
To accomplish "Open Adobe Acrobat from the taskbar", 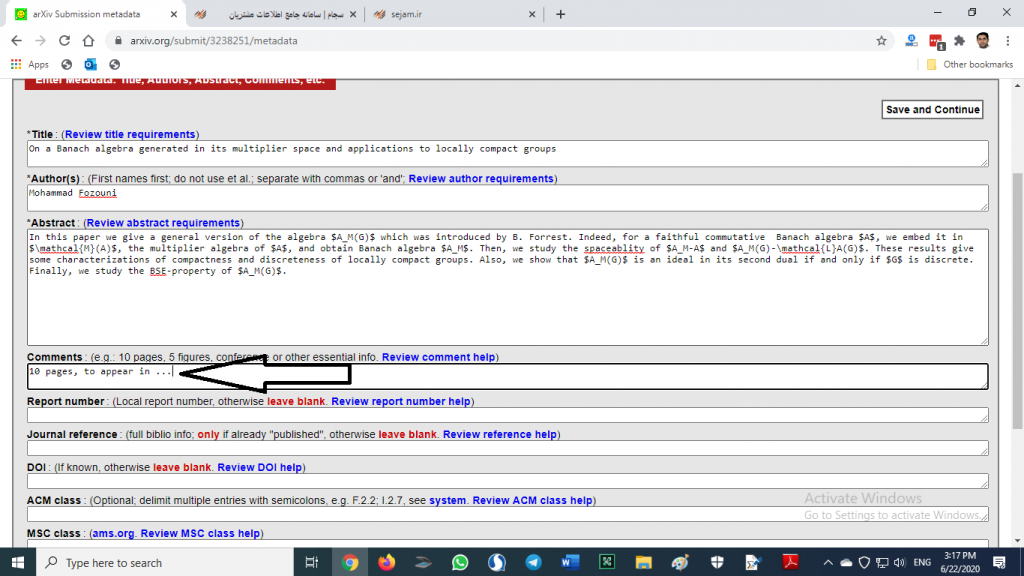I will pyautogui.click(x=790, y=562).
